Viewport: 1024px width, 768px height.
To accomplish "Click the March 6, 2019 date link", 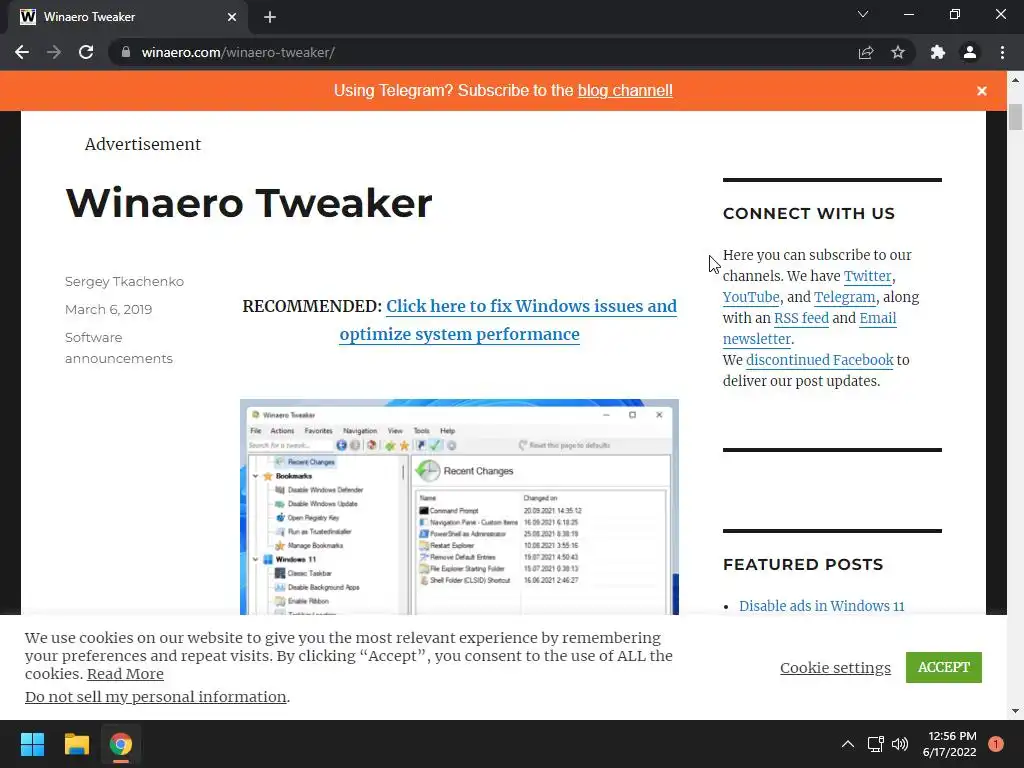I will point(108,310).
